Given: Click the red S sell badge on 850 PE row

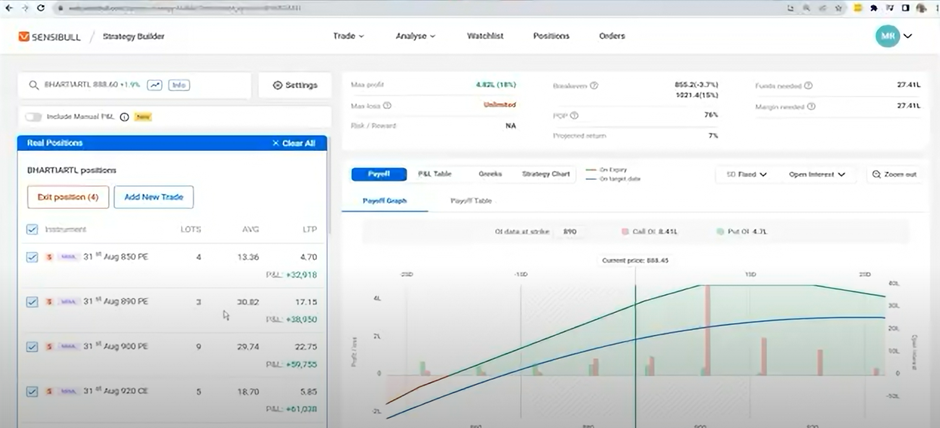Looking at the screenshot, I should (50, 257).
